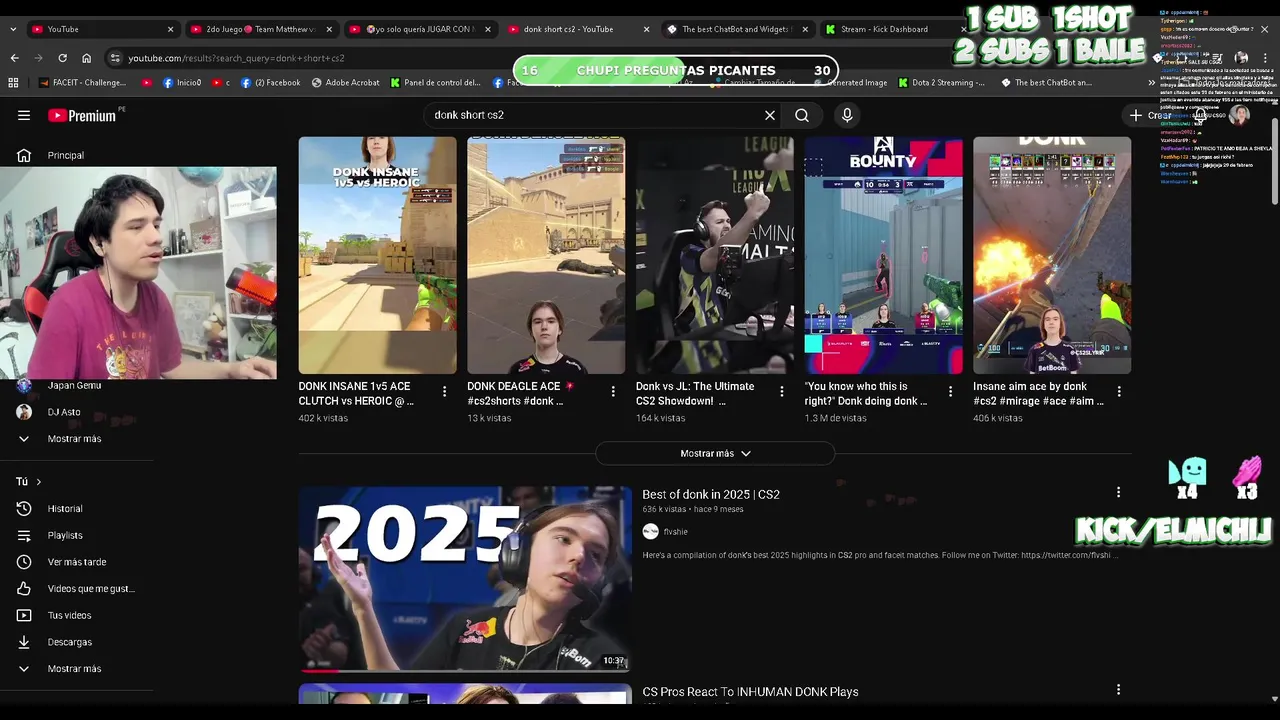The image size is (1280, 720).
Task: Open Best of donk in 2025 | CS2 title
Action: point(711,494)
